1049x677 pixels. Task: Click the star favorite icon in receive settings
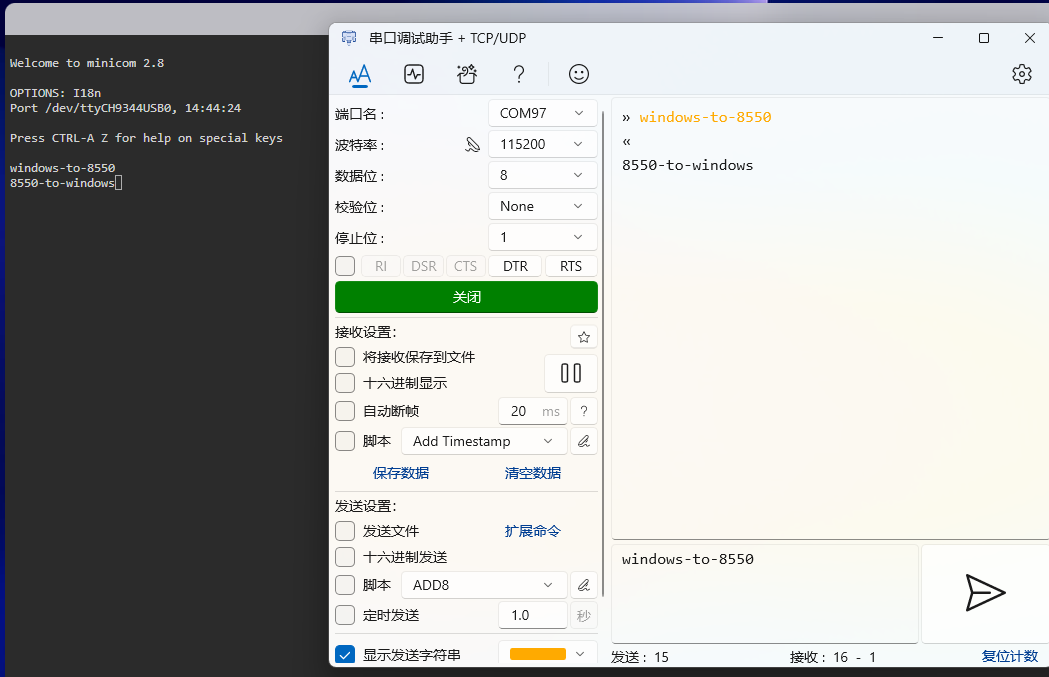pos(584,337)
